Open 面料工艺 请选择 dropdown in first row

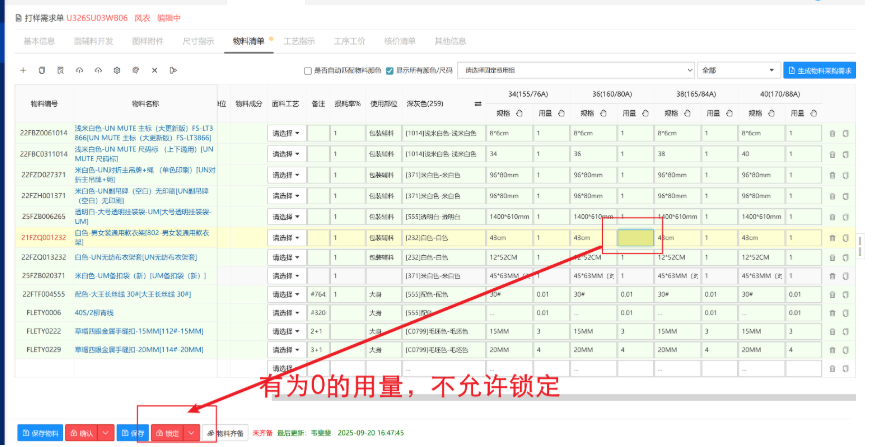pyautogui.click(x=286, y=133)
